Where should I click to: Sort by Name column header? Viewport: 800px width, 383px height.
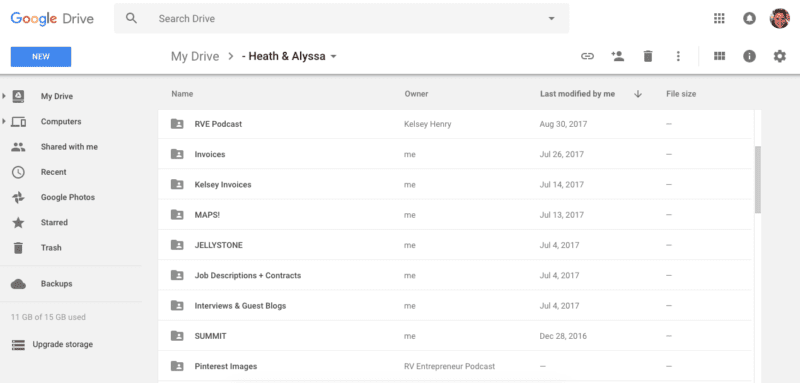(182, 94)
